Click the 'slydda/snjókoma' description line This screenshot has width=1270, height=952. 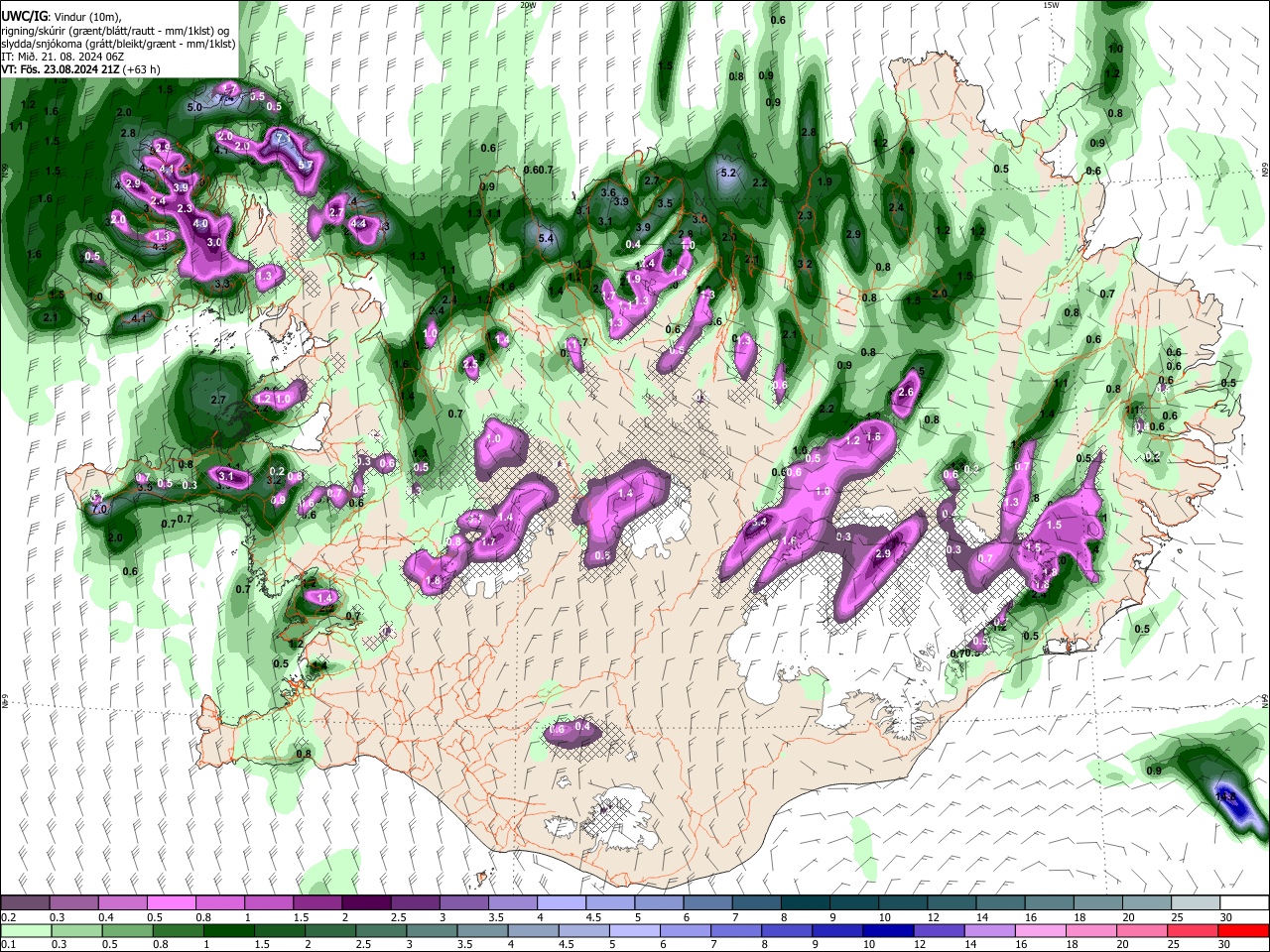coord(118,45)
